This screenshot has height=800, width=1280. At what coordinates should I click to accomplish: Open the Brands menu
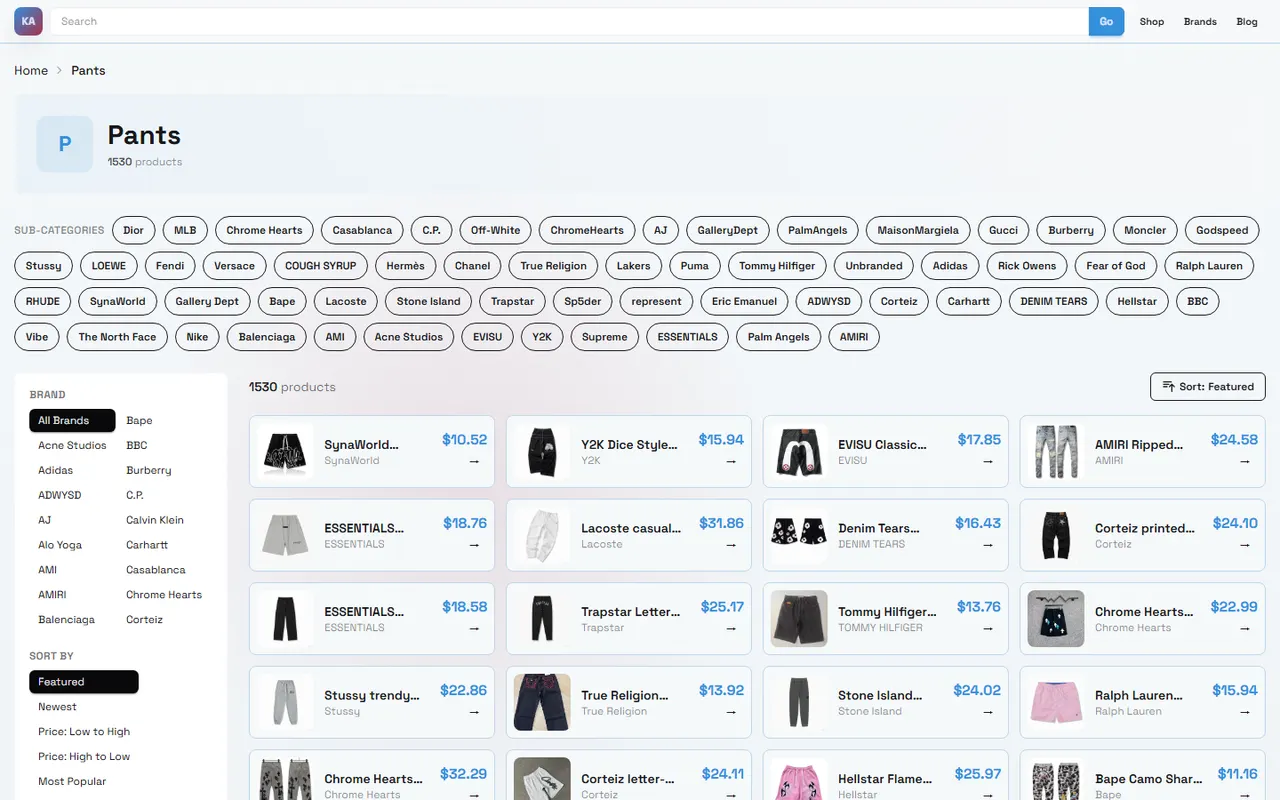[1200, 22]
